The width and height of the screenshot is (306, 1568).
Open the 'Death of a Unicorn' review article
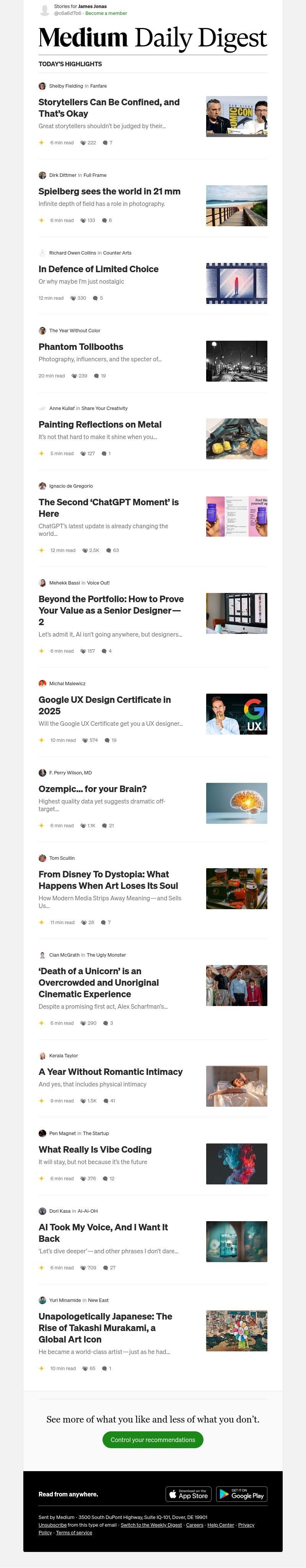tap(99, 982)
